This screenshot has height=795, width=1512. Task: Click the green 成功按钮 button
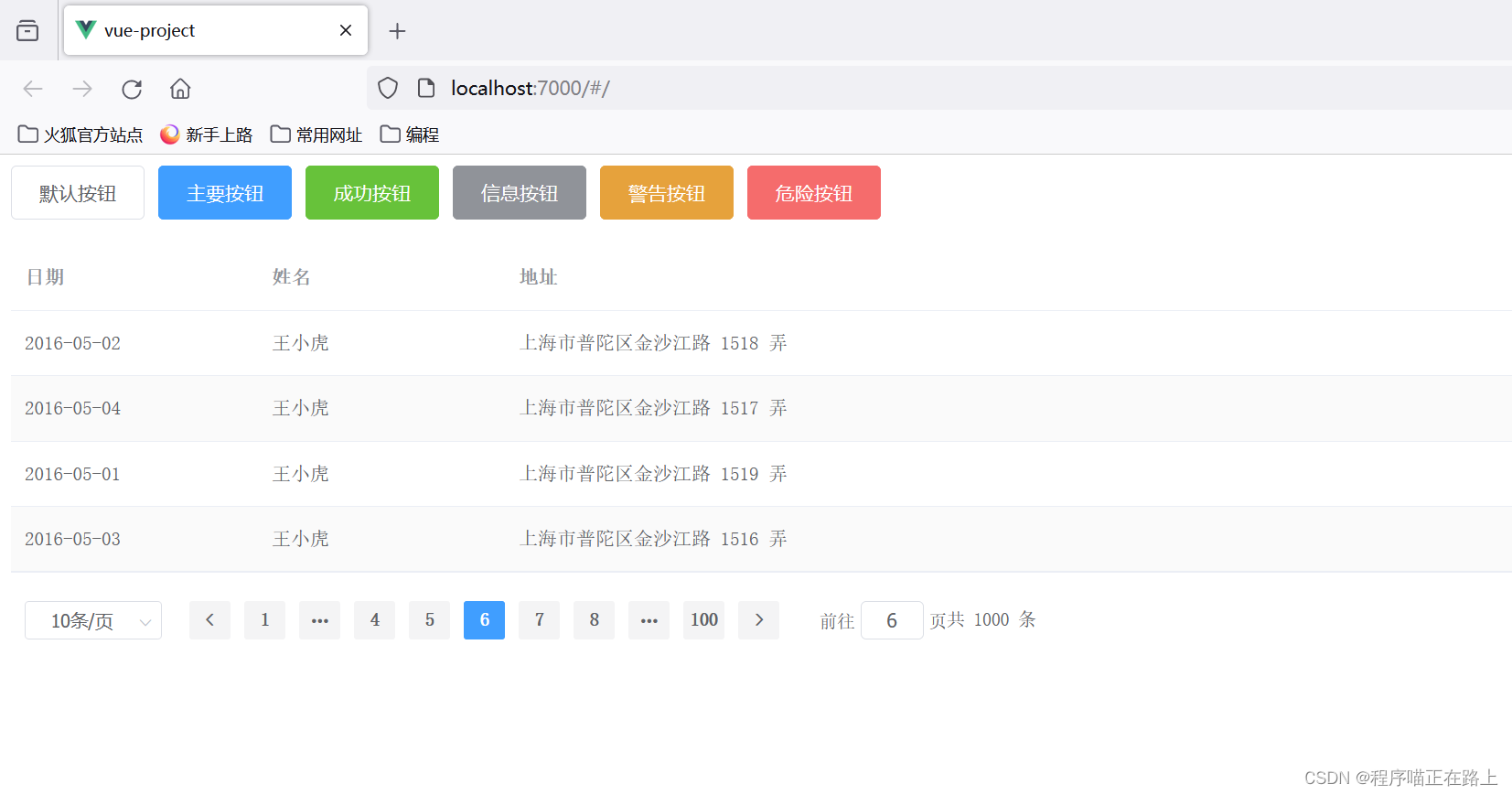pos(372,193)
